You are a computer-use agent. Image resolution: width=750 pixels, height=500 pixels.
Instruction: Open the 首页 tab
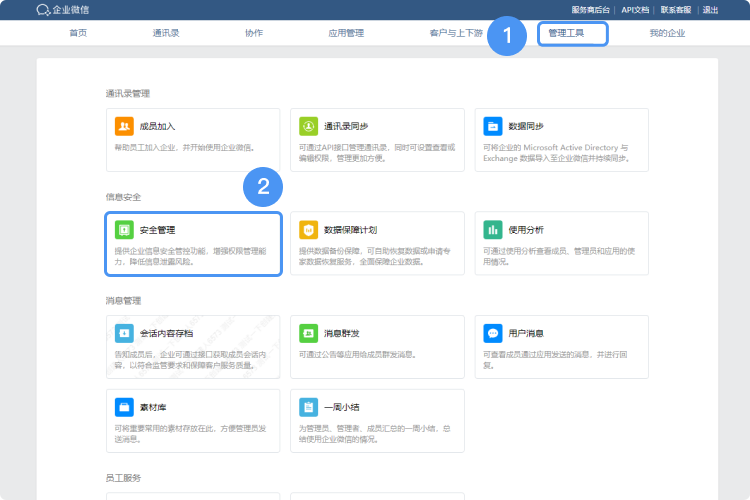(78, 34)
